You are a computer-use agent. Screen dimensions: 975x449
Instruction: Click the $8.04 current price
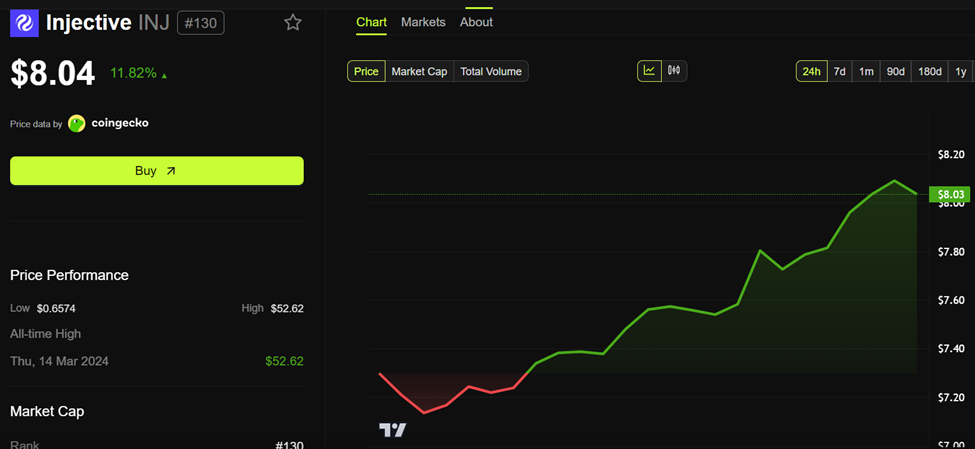pos(53,73)
